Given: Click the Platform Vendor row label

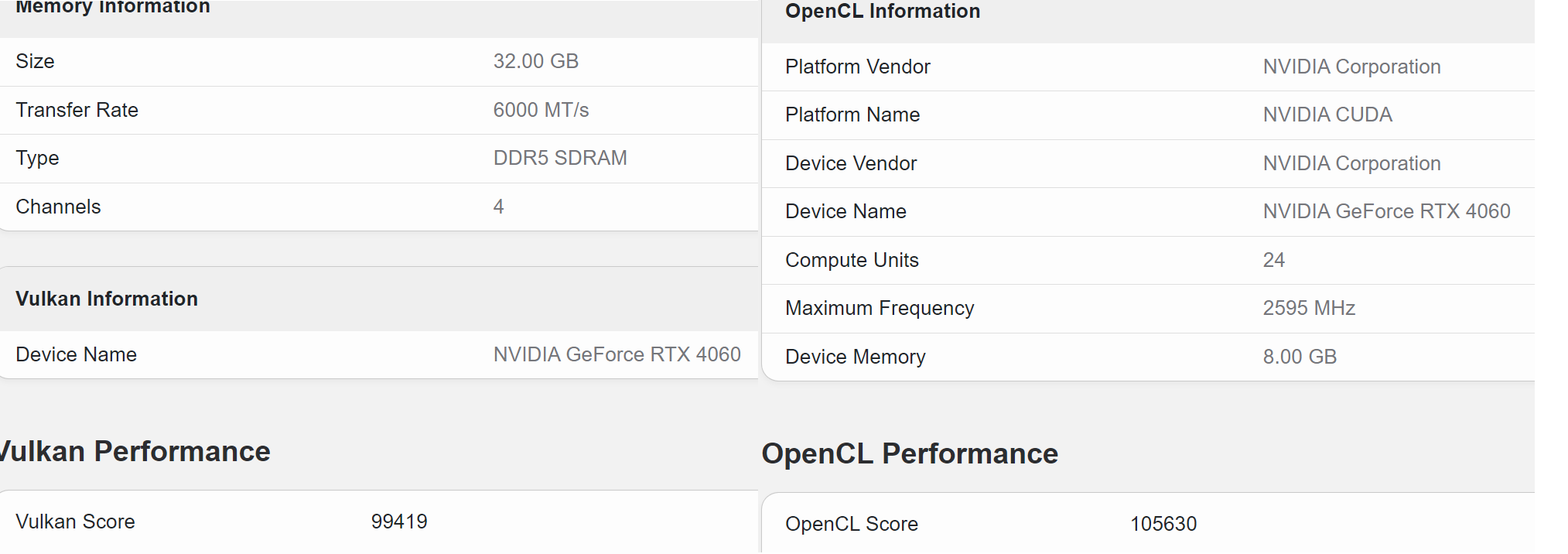Looking at the screenshot, I should click(x=857, y=67).
